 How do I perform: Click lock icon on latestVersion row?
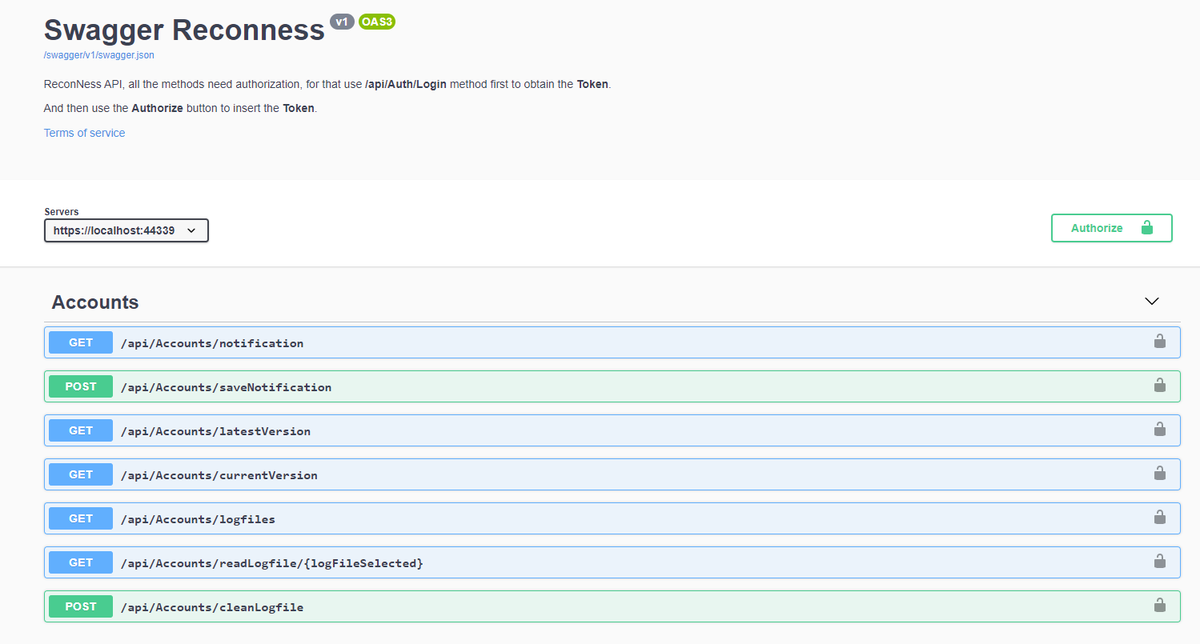click(x=1159, y=429)
